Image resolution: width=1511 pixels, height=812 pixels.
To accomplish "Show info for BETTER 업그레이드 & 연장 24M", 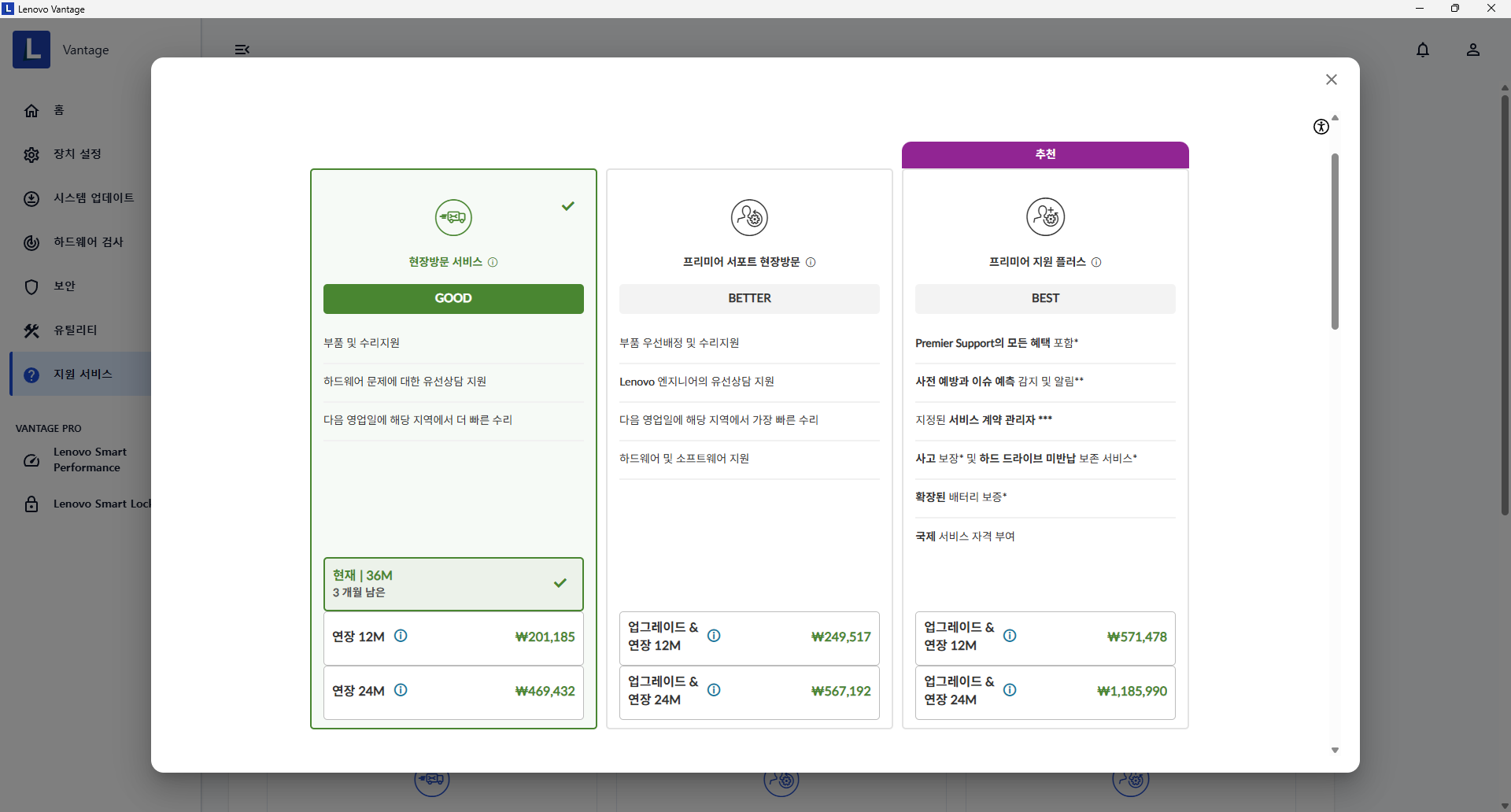I will point(714,690).
